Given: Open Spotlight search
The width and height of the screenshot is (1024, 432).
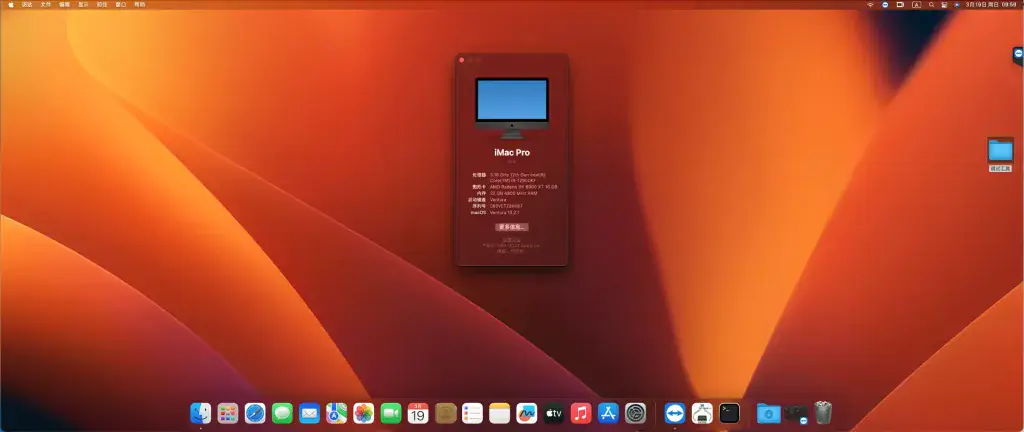Looking at the screenshot, I should 931,5.
